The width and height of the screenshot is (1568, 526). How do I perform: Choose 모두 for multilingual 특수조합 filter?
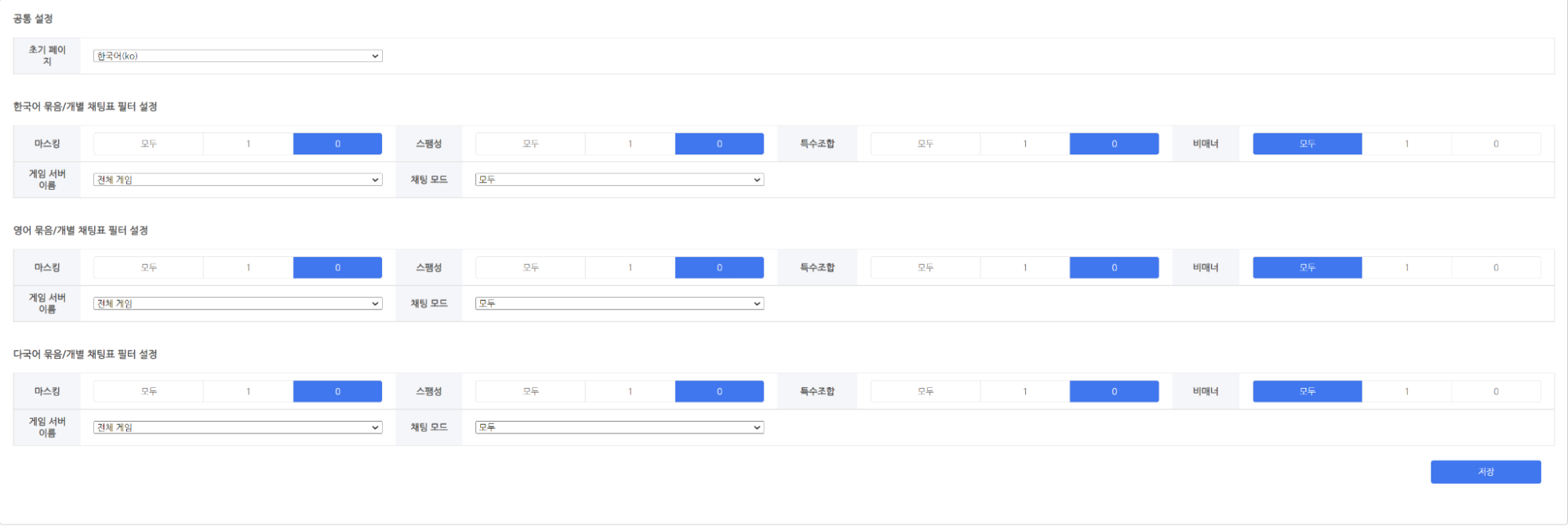[x=926, y=391]
